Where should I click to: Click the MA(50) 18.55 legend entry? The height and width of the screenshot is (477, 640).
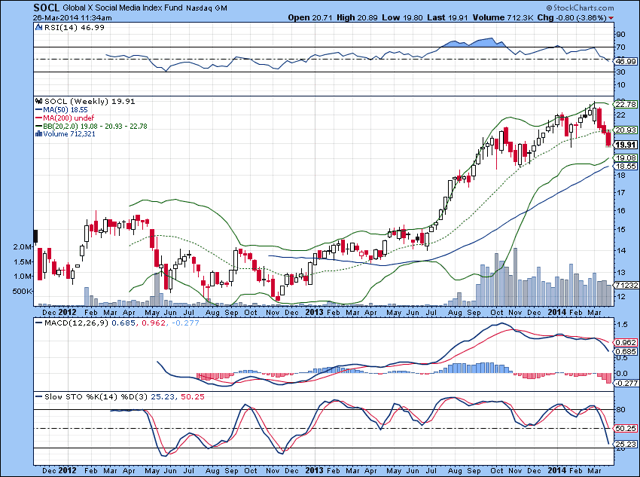tap(65, 110)
